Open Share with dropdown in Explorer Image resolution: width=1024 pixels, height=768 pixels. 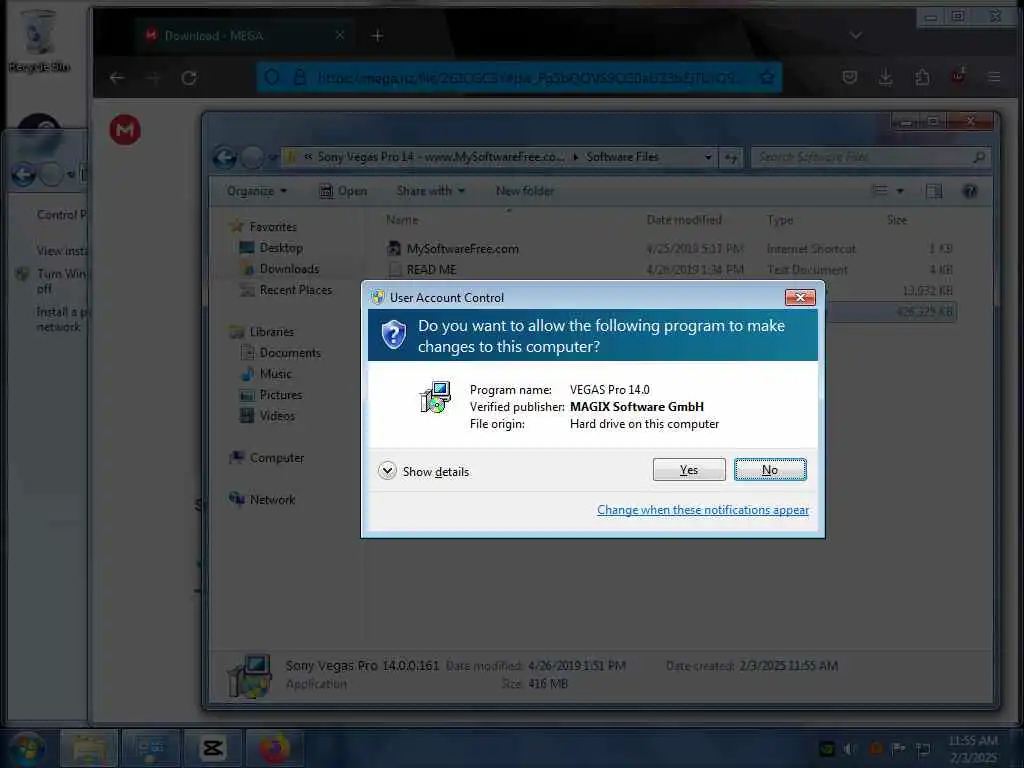[x=430, y=191]
